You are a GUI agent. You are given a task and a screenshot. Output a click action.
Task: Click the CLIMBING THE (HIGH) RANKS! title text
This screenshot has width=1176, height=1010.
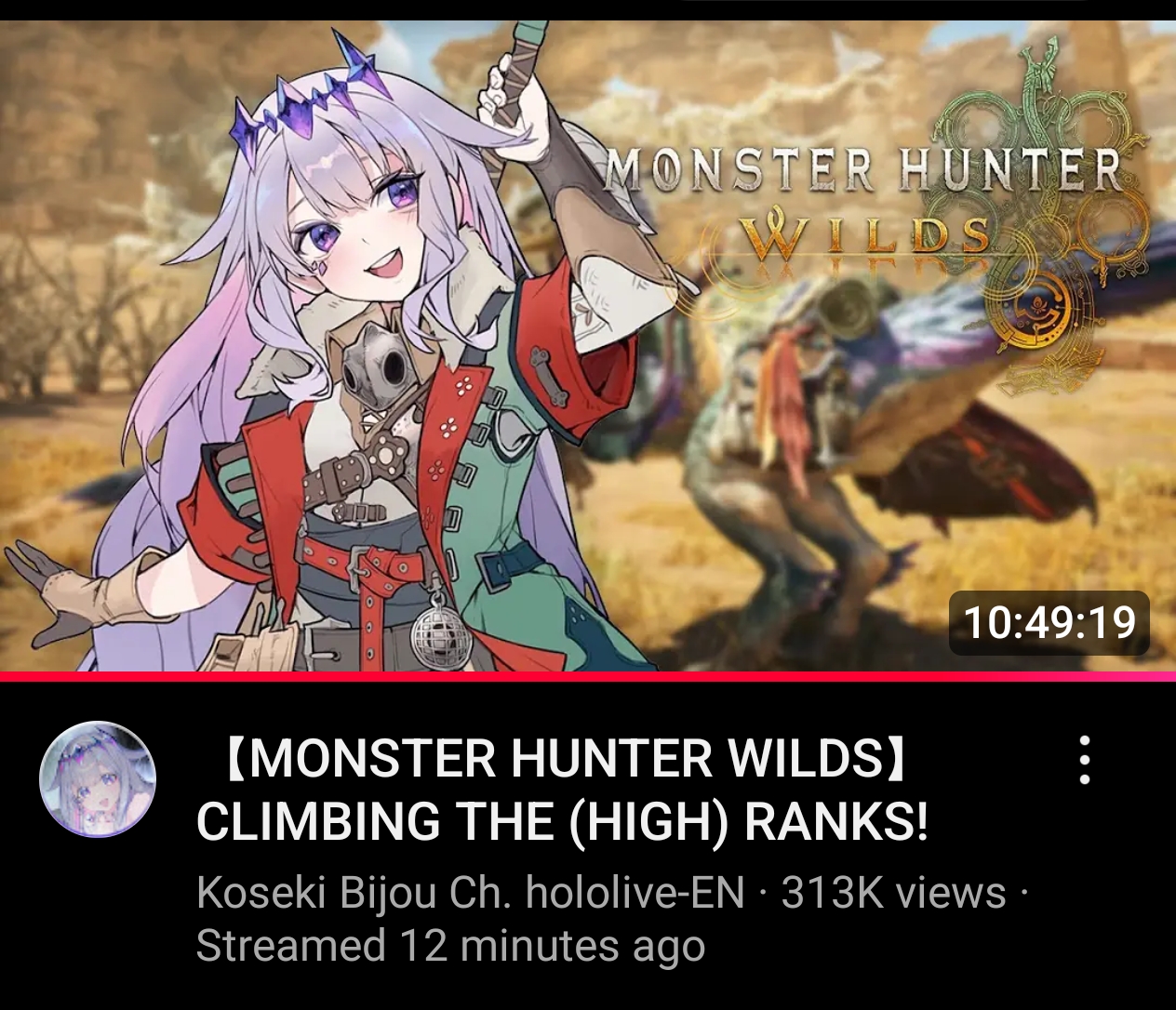click(563, 820)
